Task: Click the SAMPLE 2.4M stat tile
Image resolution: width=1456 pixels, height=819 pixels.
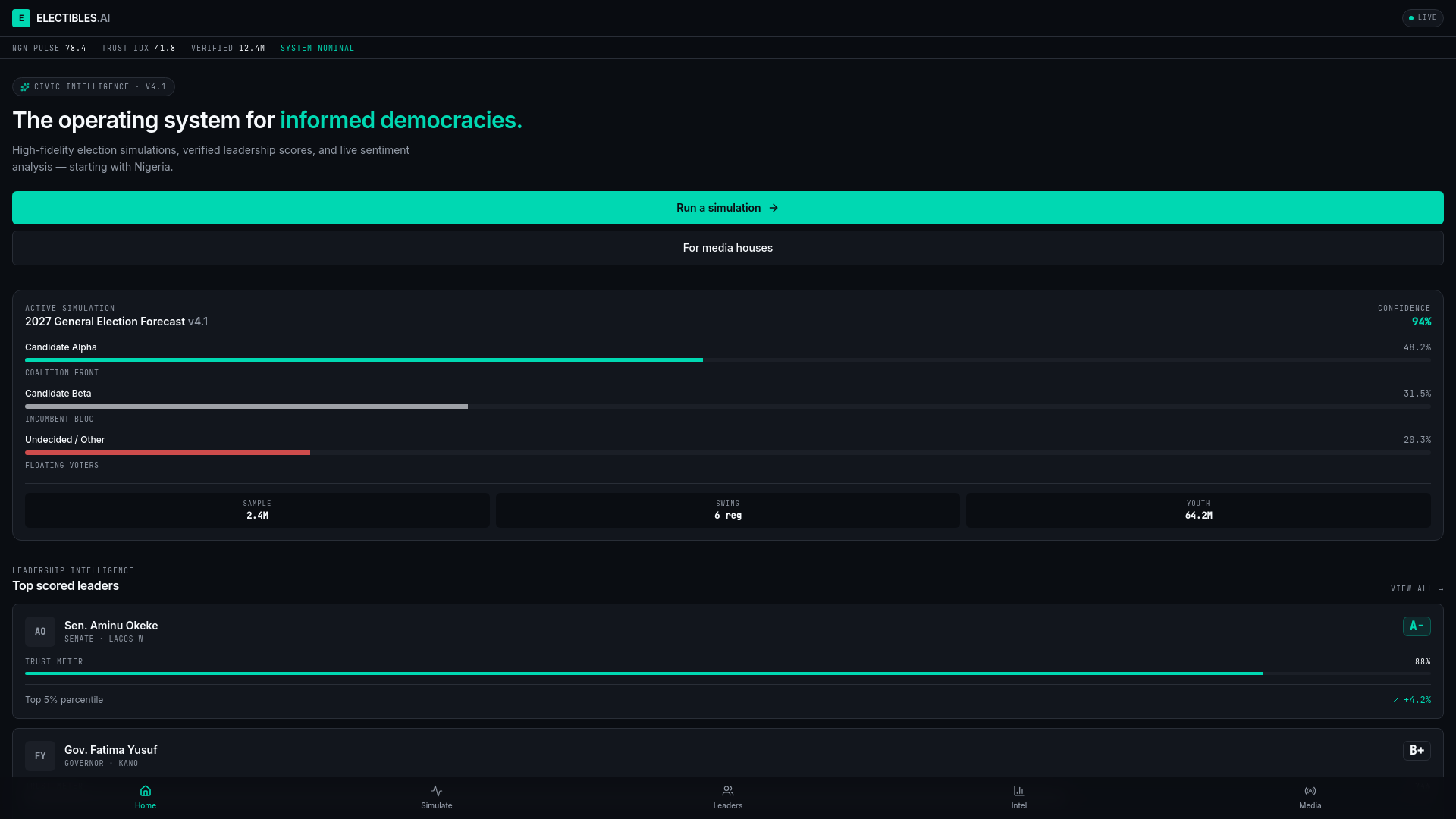Action: (257, 510)
